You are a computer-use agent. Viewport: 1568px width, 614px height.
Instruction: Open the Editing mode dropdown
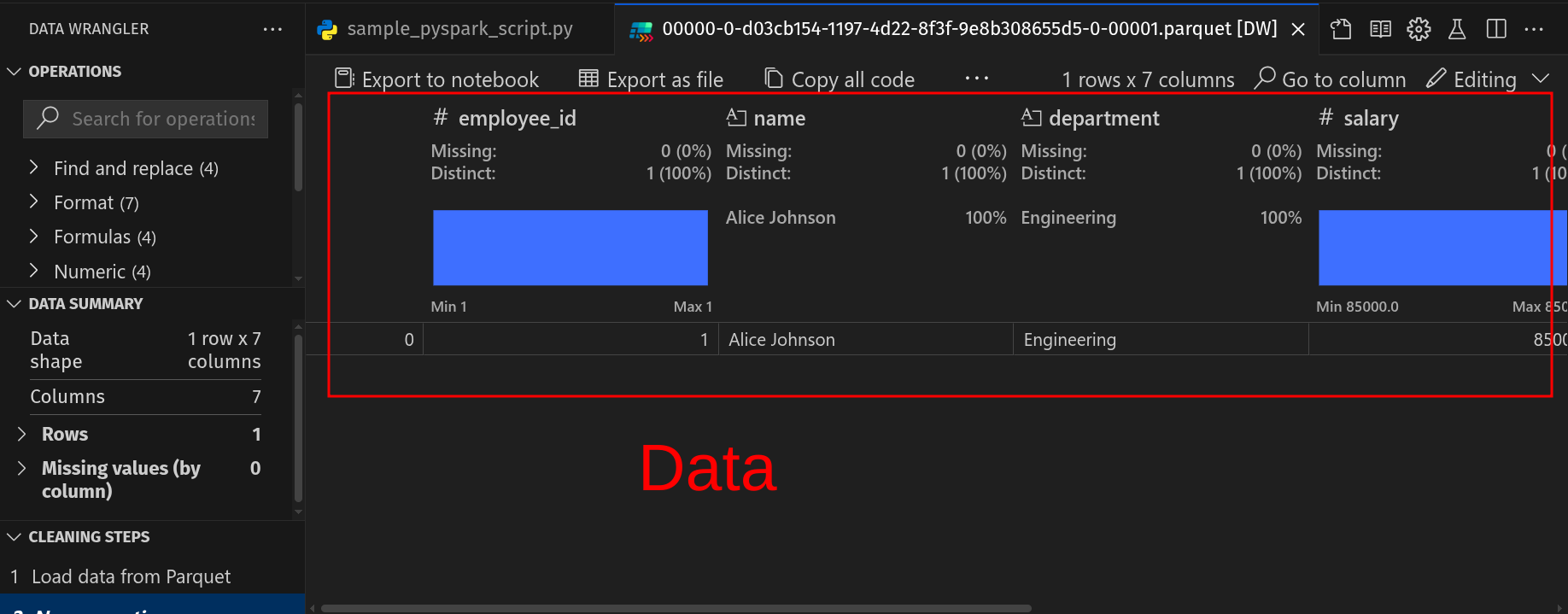tap(1541, 79)
